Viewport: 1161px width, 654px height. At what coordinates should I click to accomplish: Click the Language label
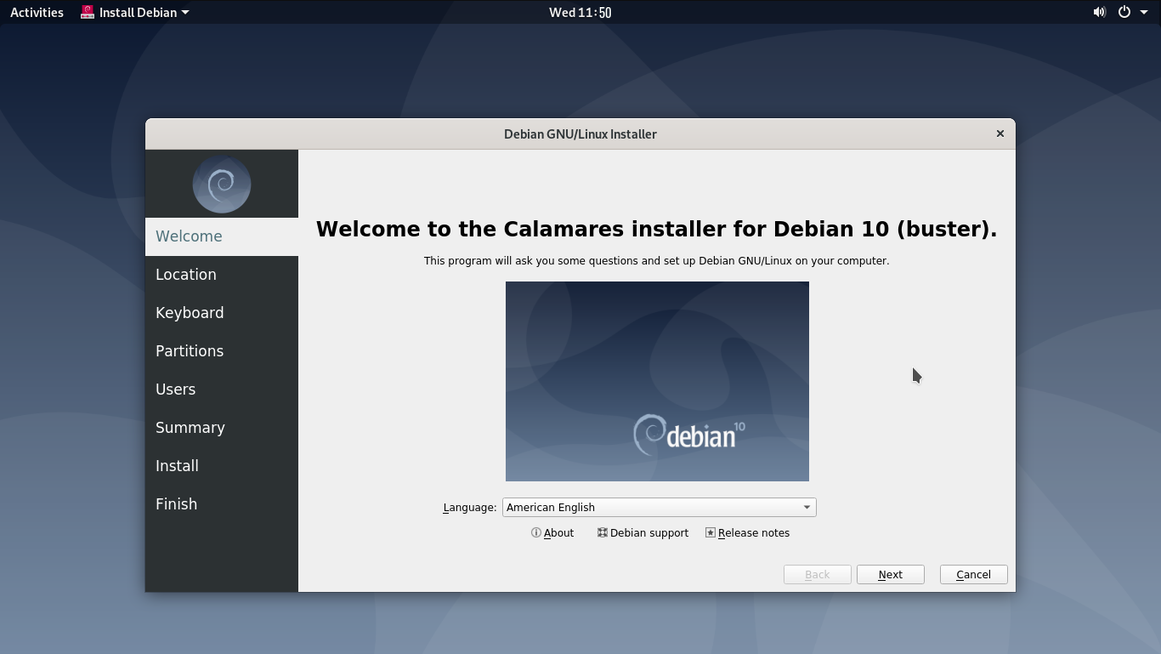tap(469, 507)
